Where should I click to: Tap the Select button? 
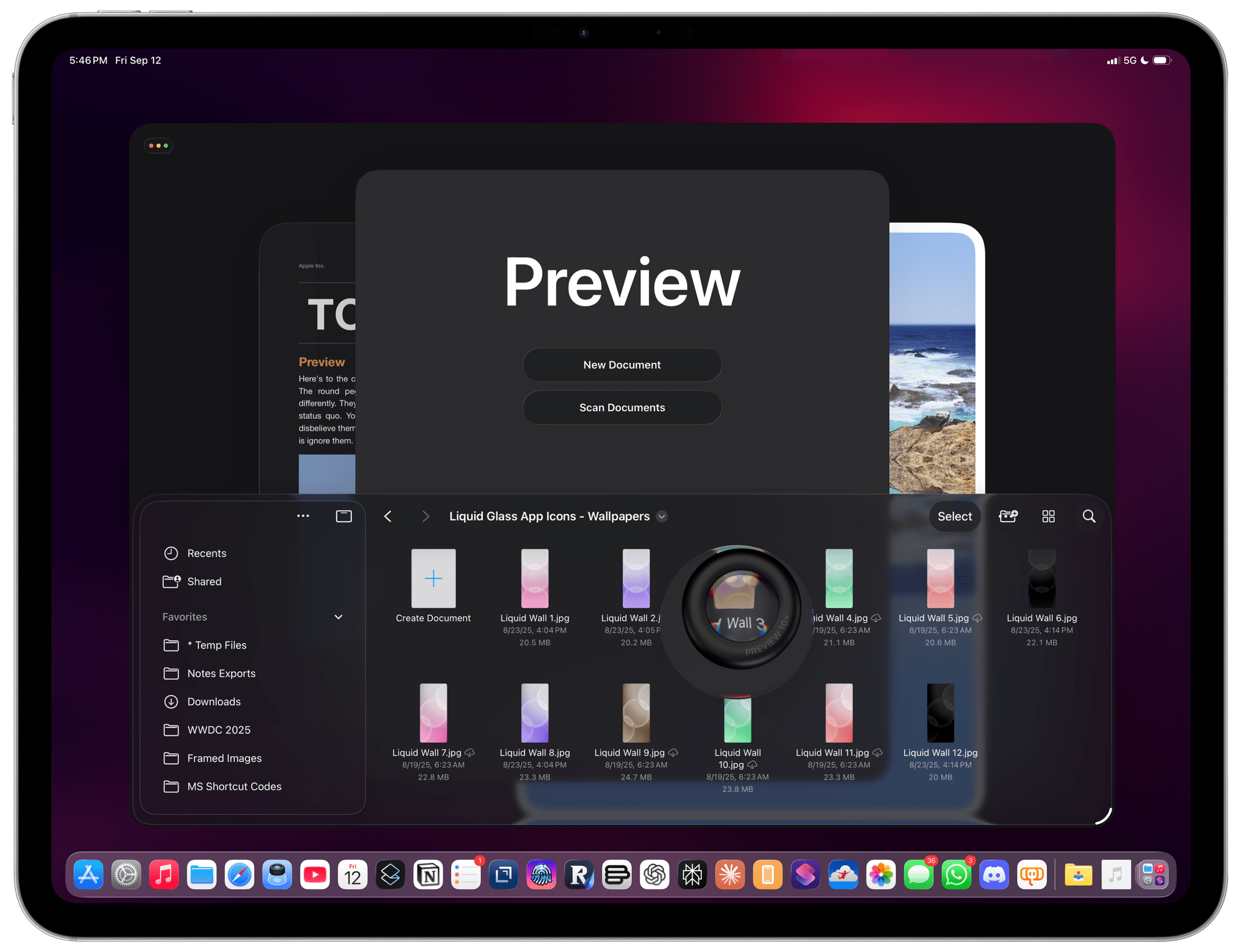[954, 516]
